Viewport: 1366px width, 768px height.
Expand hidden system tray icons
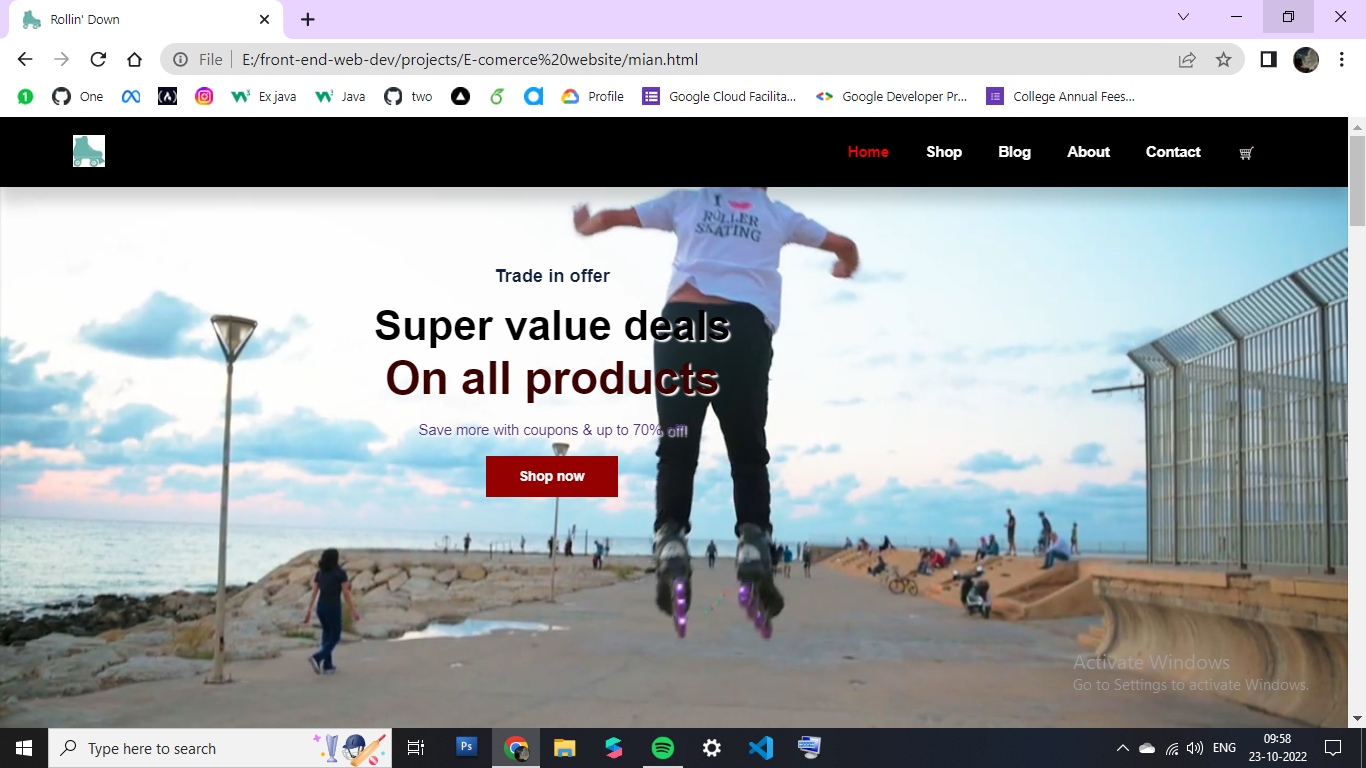tap(1121, 747)
